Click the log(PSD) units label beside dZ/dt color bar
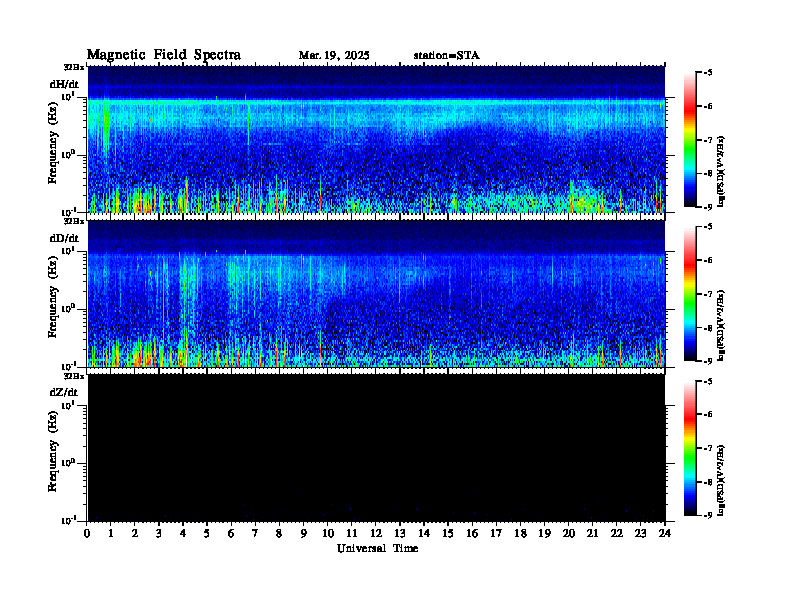Image resolution: width=792 pixels, height=612 pixels. click(x=722, y=479)
